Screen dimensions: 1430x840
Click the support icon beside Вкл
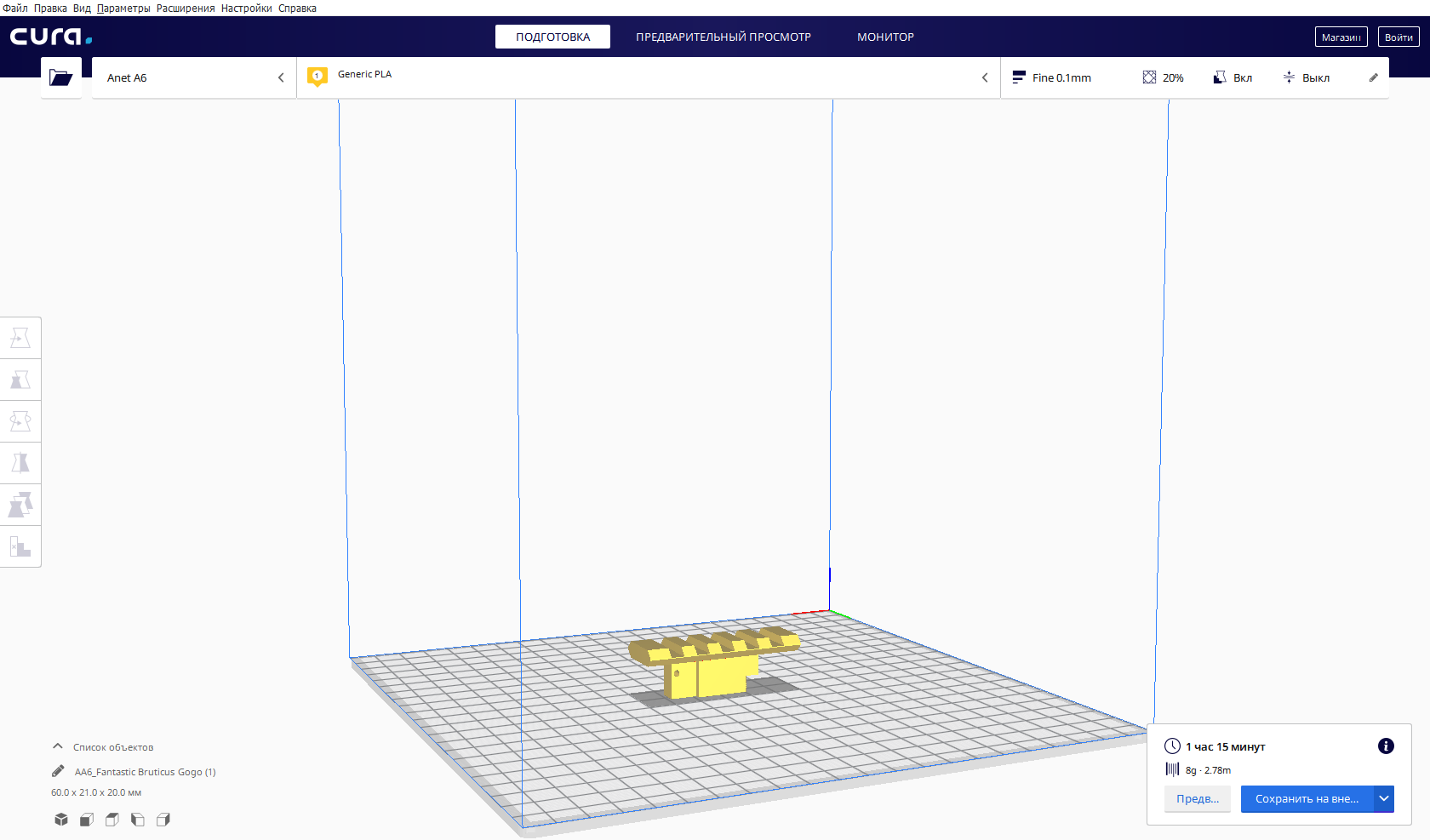point(1220,77)
